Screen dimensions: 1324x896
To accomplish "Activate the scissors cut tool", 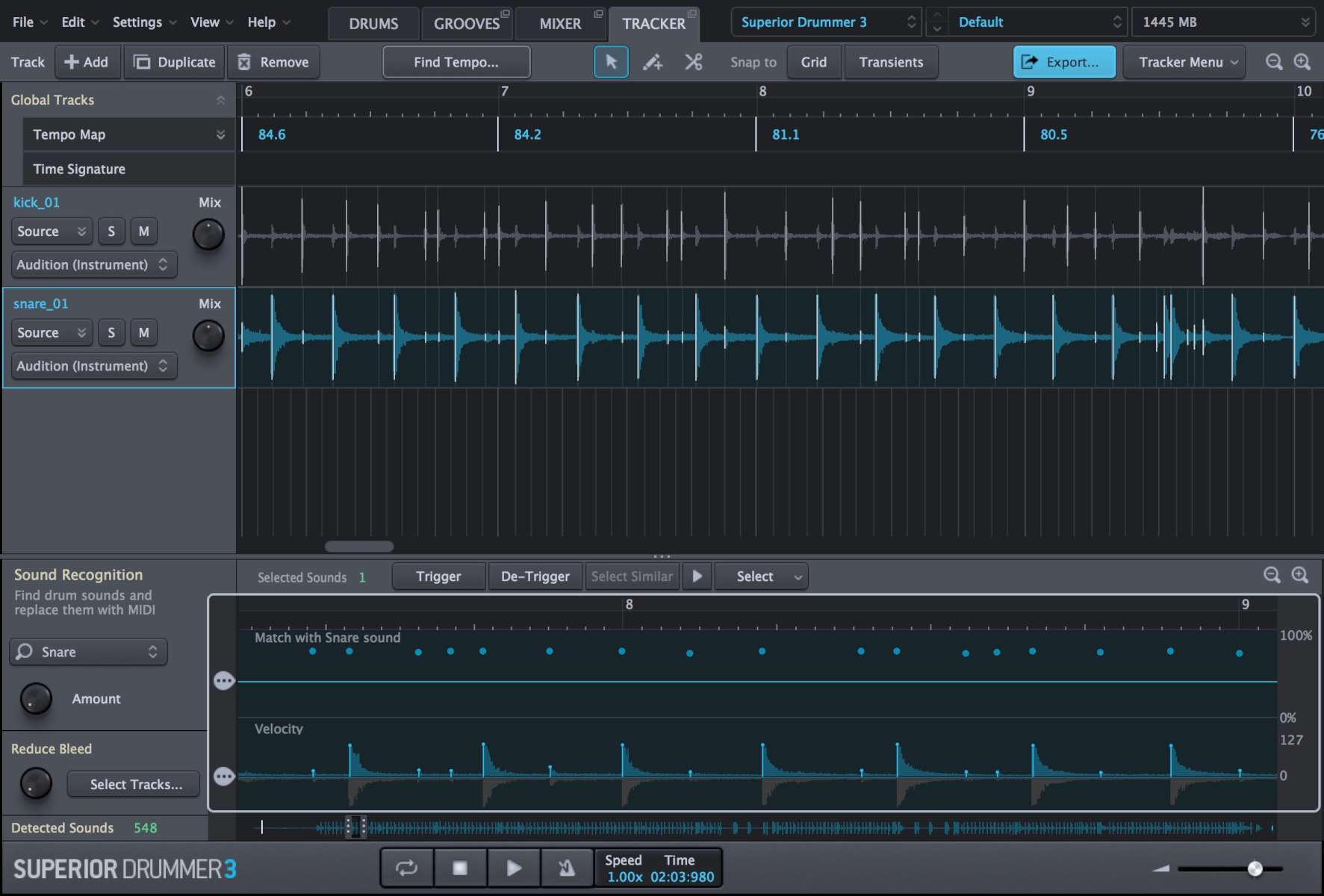I will tap(693, 62).
